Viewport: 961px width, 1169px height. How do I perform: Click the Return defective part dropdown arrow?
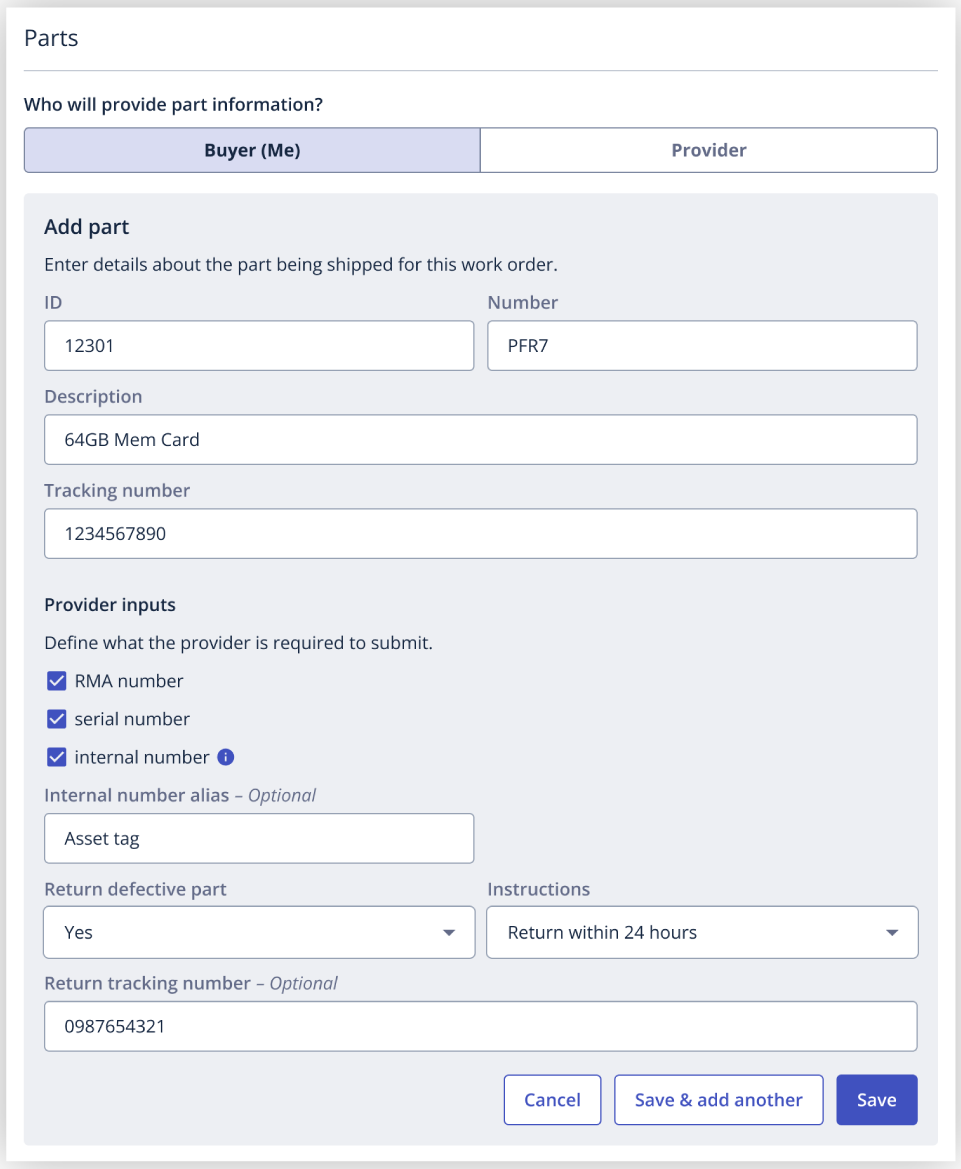coord(449,933)
